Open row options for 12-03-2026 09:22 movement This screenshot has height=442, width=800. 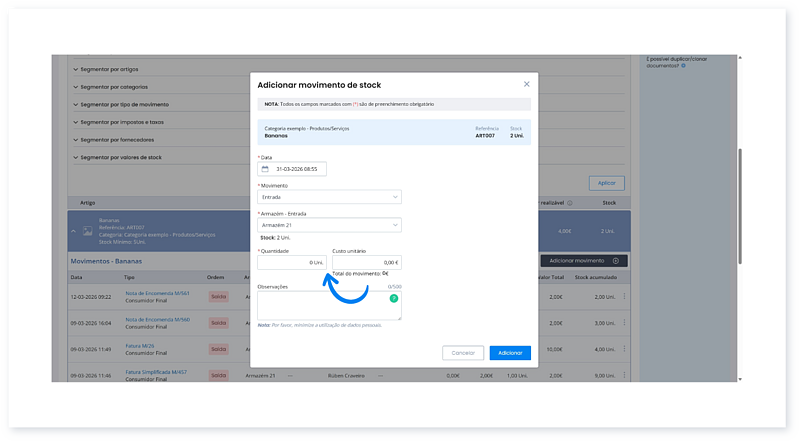pyautogui.click(x=624, y=297)
